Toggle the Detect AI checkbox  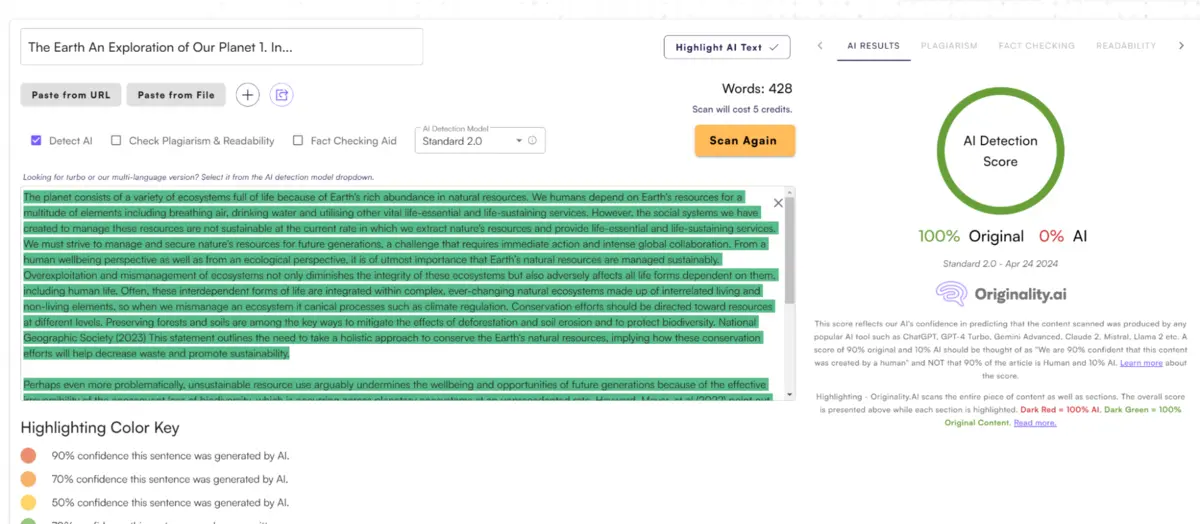click(x=36, y=141)
